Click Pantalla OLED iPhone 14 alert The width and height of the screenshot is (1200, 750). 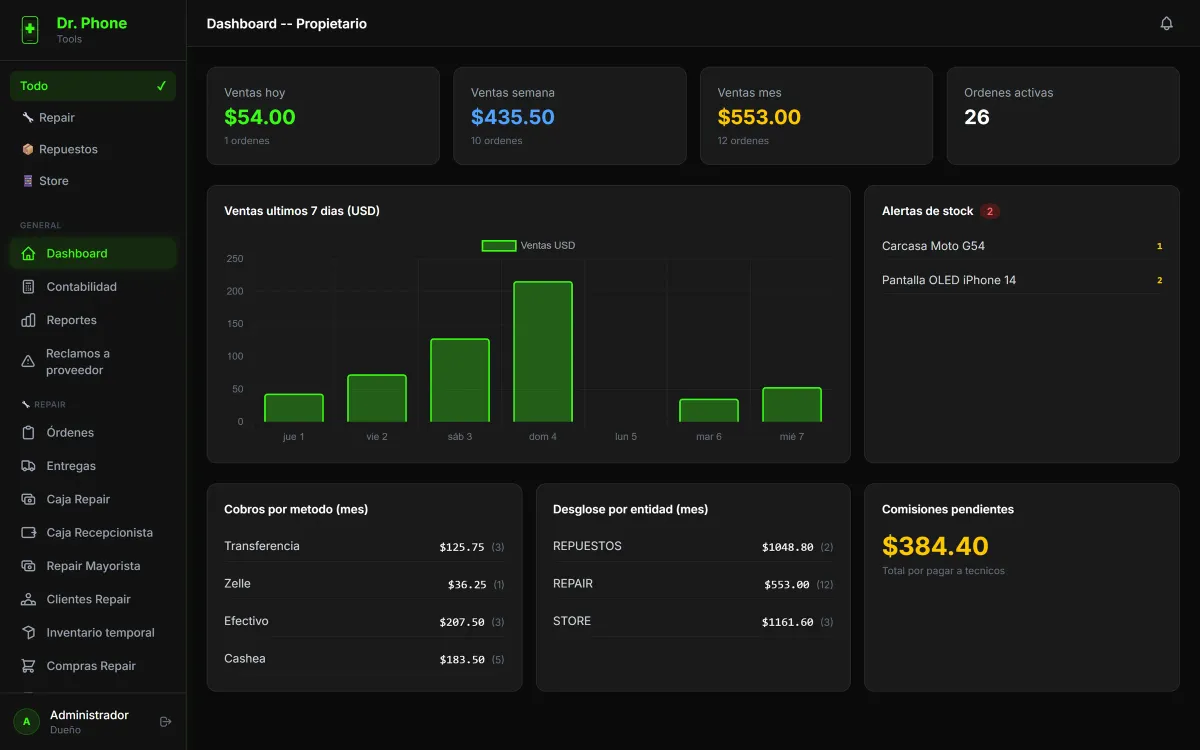pos(1022,280)
